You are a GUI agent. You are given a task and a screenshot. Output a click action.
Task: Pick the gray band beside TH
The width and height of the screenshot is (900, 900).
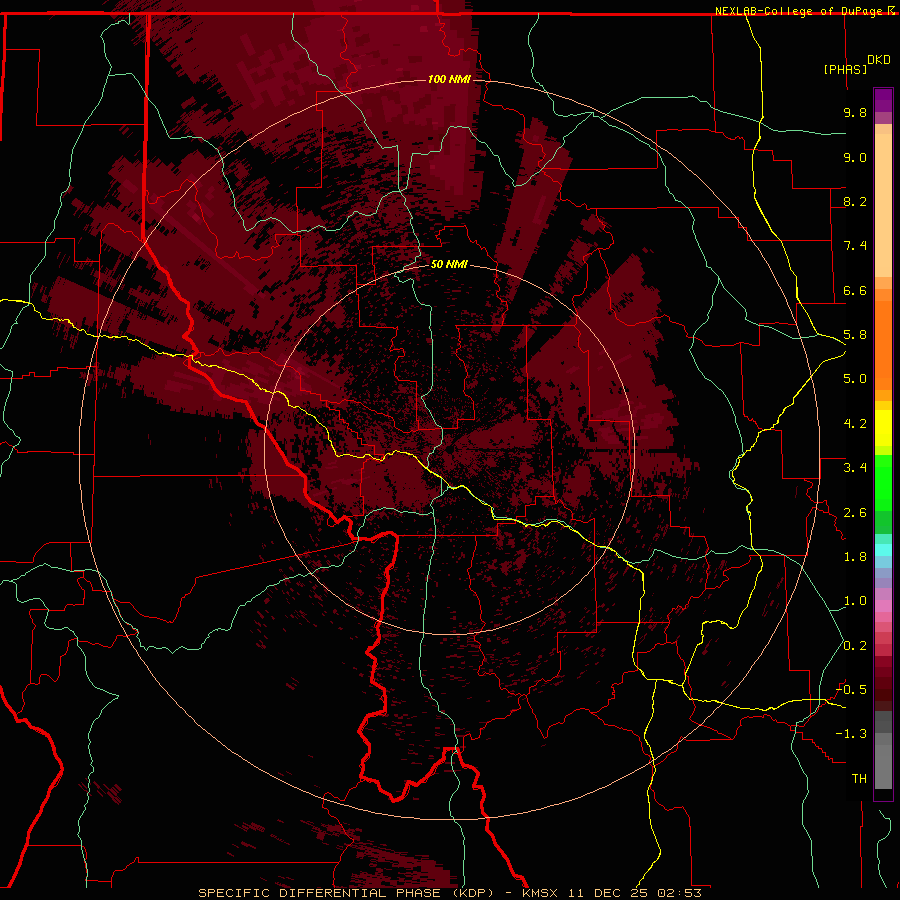[x=883, y=769]
